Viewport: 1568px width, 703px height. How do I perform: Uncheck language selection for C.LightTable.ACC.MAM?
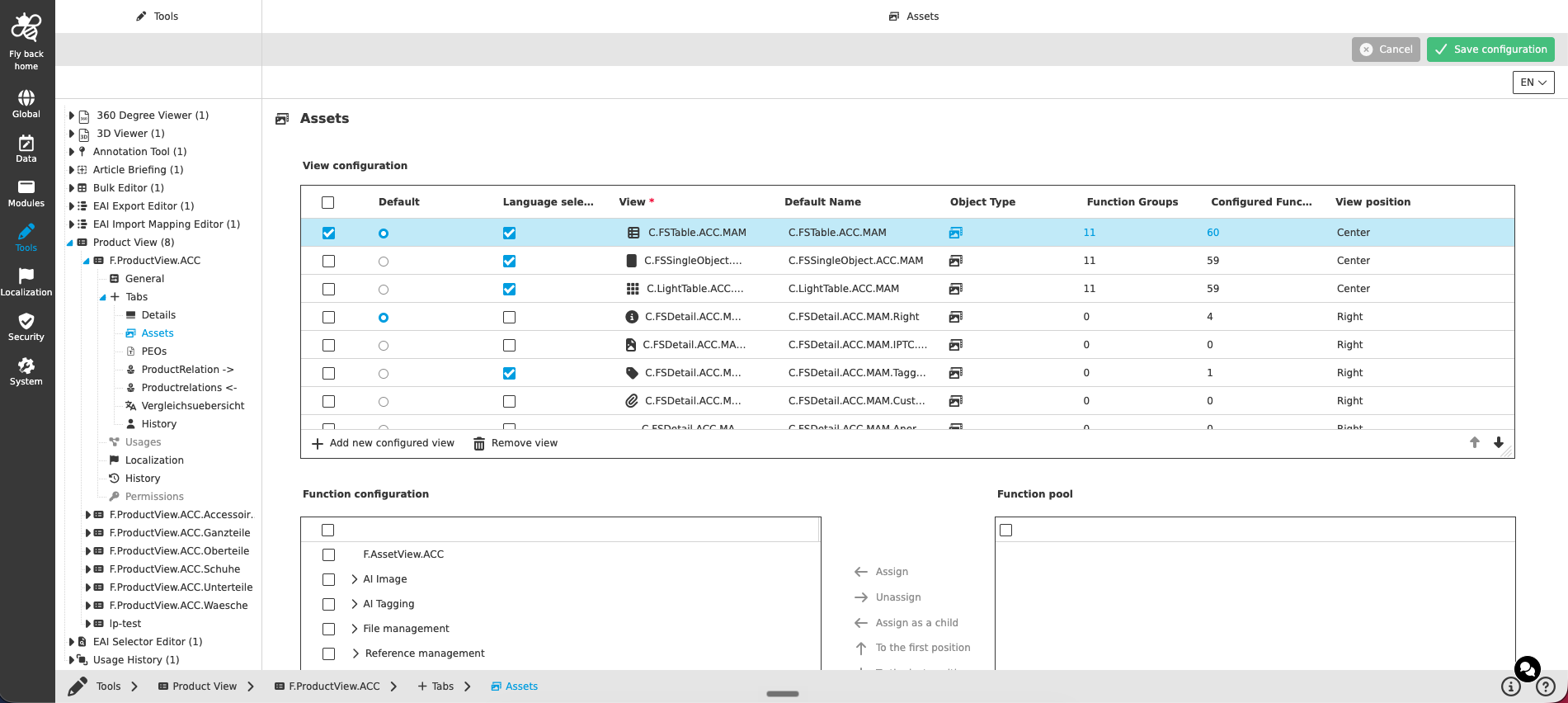[510, 290]
